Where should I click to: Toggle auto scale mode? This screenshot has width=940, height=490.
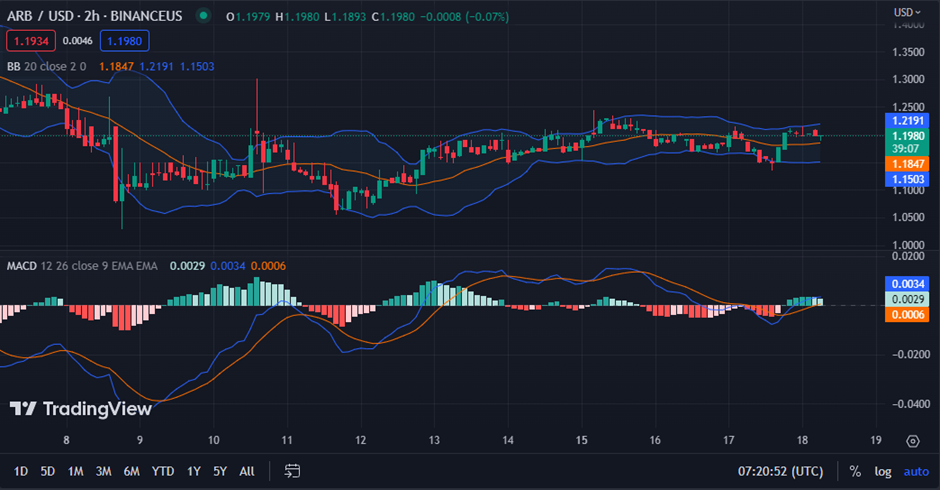tap(916, 471)
